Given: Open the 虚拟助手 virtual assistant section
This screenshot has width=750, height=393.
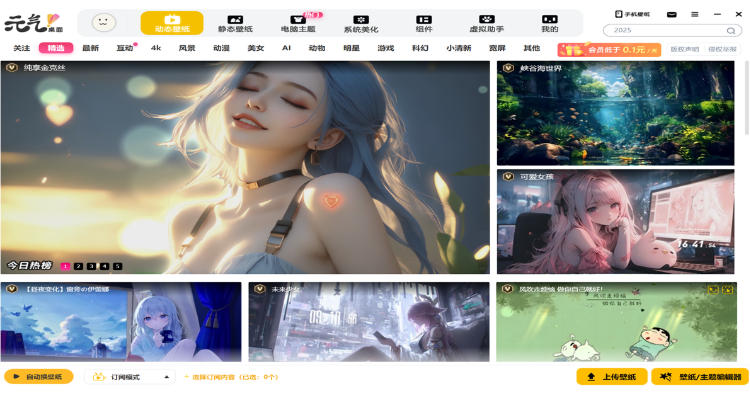Looking at the screenshot, I should (486, 23).
